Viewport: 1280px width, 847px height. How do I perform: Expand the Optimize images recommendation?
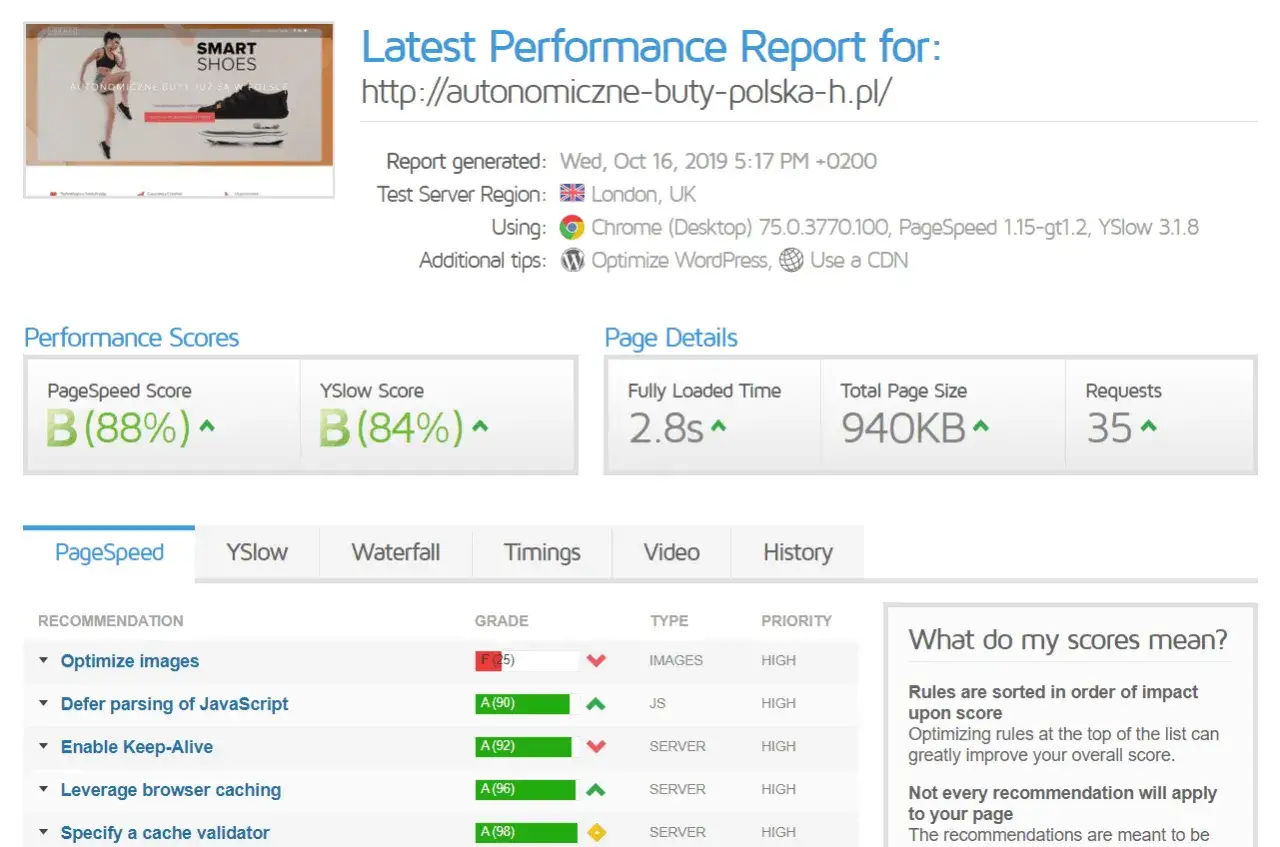point(44,661)
